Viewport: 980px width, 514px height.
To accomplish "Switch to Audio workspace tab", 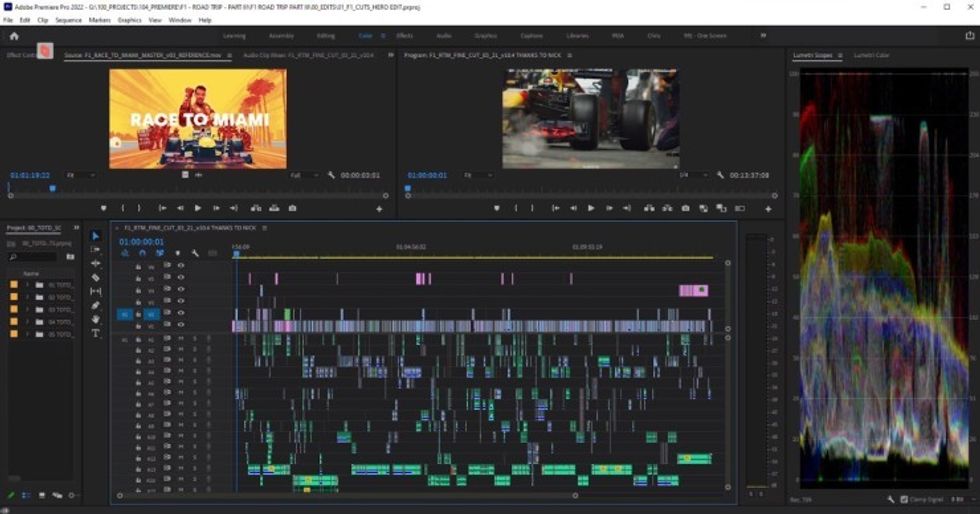I will pos(444,36).
